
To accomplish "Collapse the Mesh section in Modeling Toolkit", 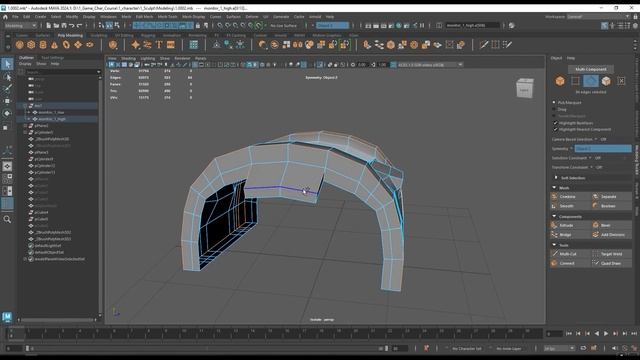I will 554,188.
